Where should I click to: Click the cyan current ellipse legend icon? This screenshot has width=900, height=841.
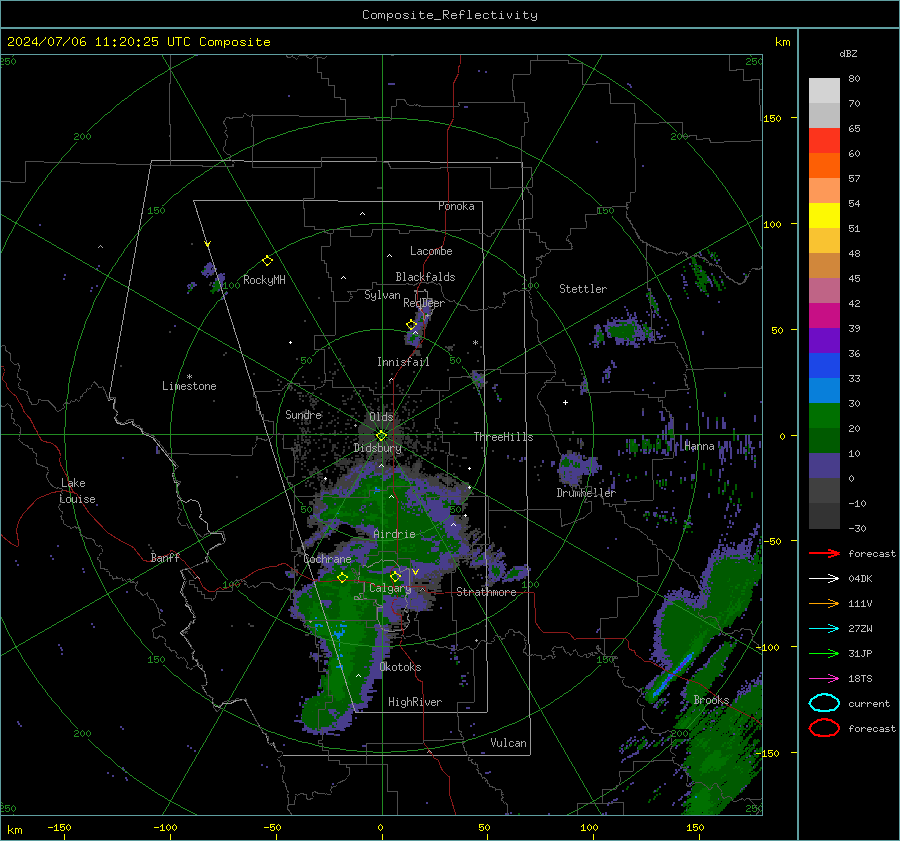pos(824,703)
